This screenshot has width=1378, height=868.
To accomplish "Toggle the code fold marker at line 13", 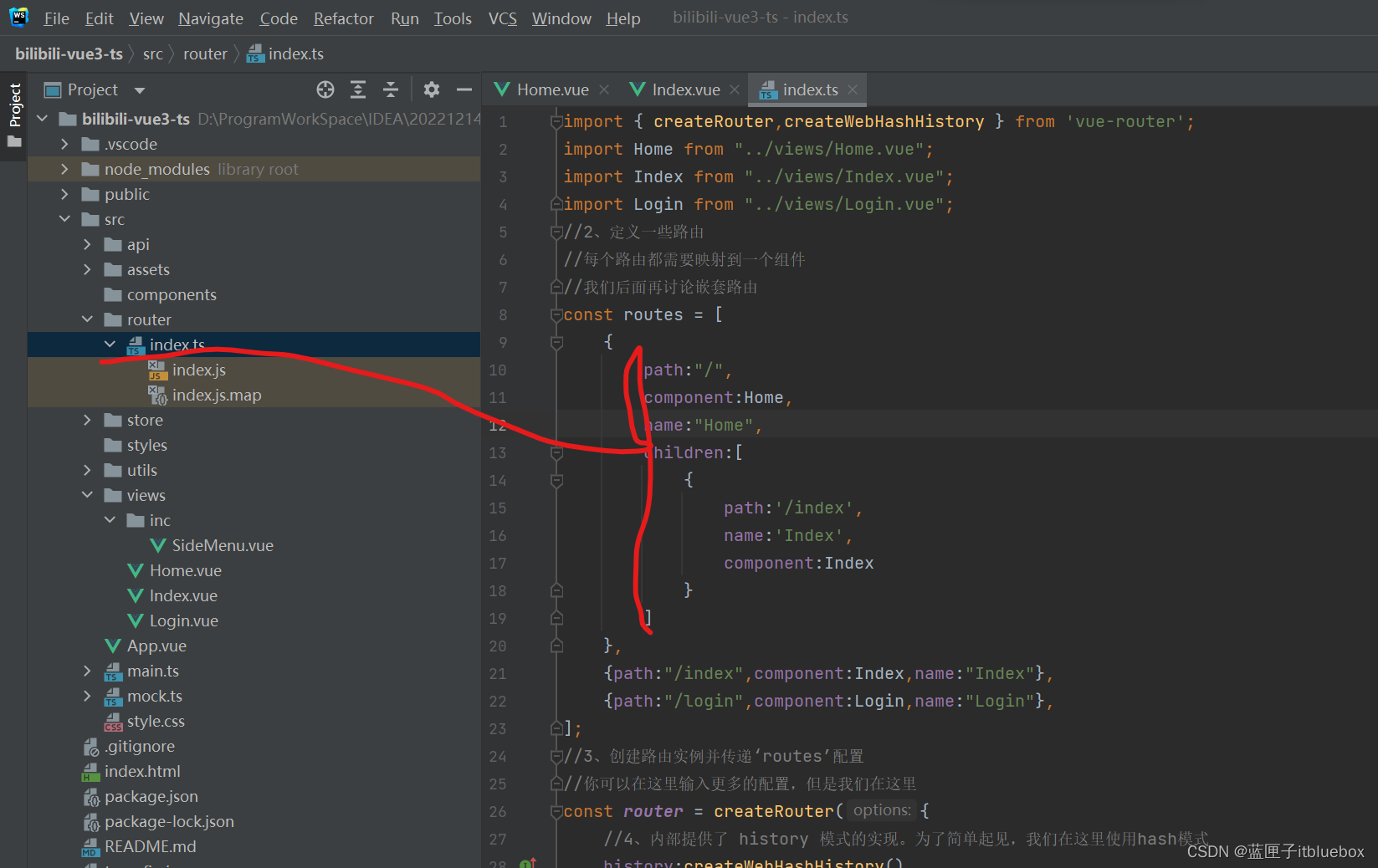I will click(x=556, y=453).
